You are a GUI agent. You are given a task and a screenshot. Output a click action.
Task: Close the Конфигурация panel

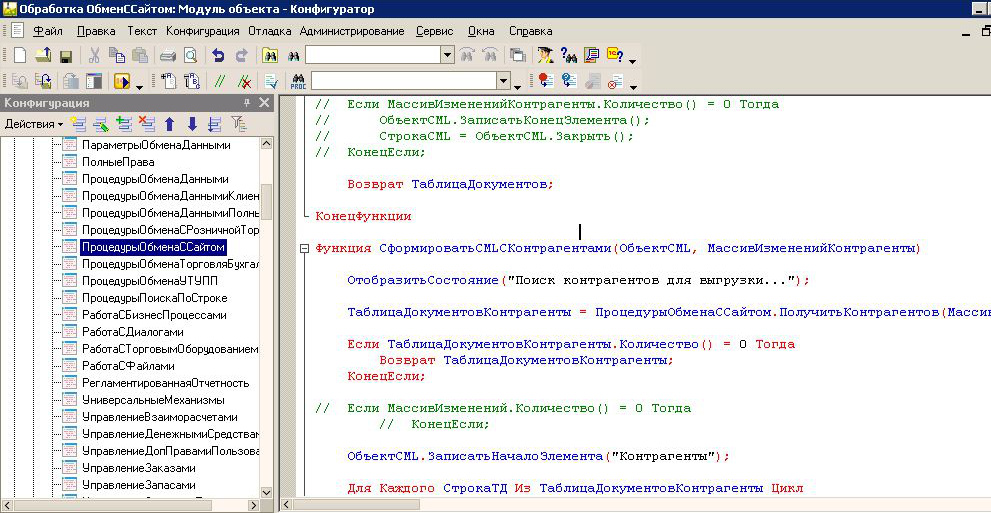pyautogui.click(x=264, y=103)
